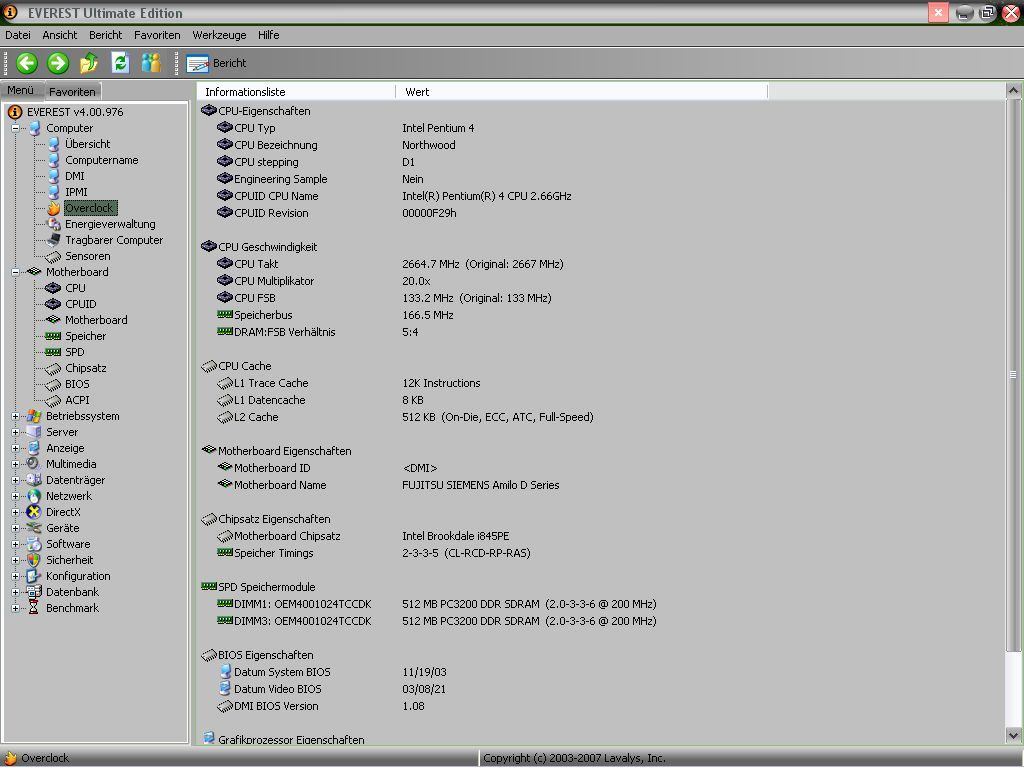Open the Ansicht menu
Viewport: 1024px width, 768px height.
coord(59,35)
